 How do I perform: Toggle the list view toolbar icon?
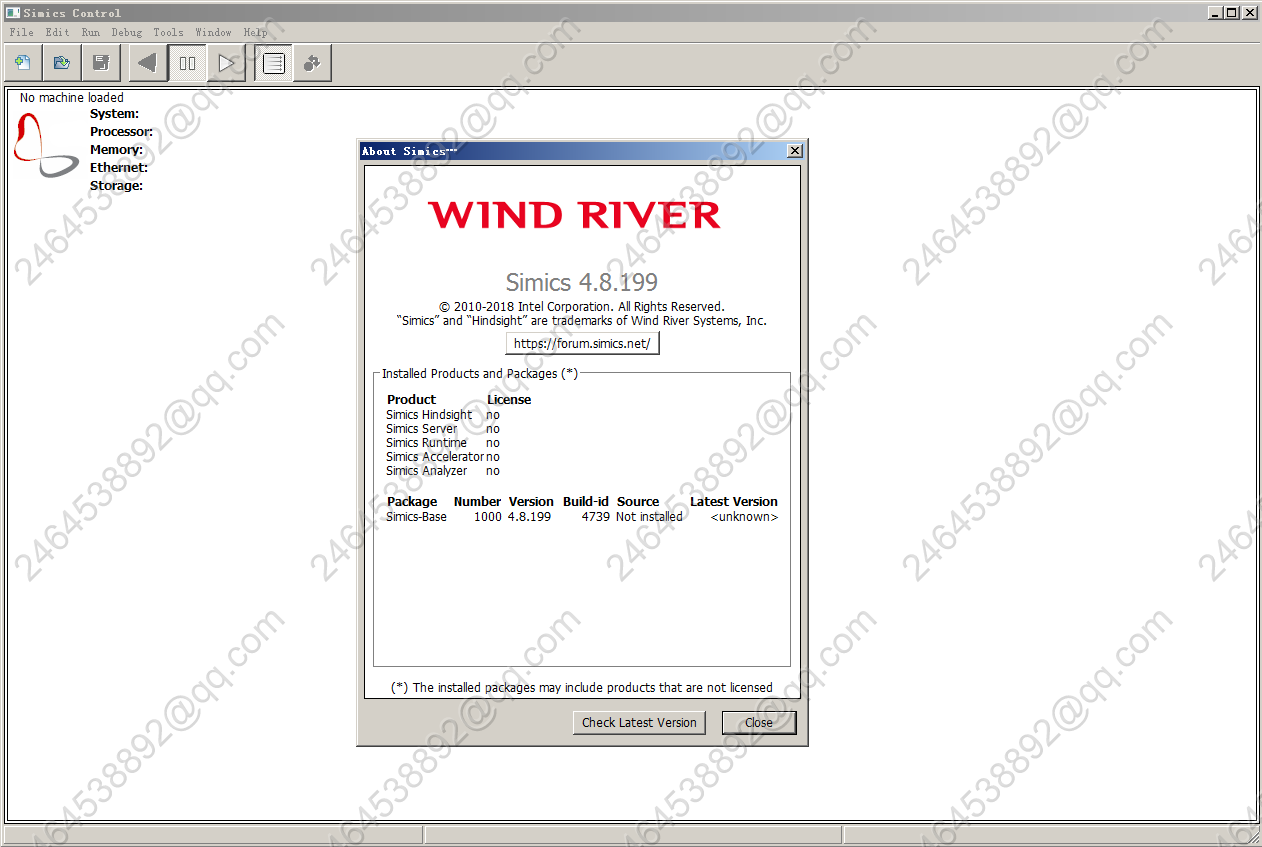(273, 63)
